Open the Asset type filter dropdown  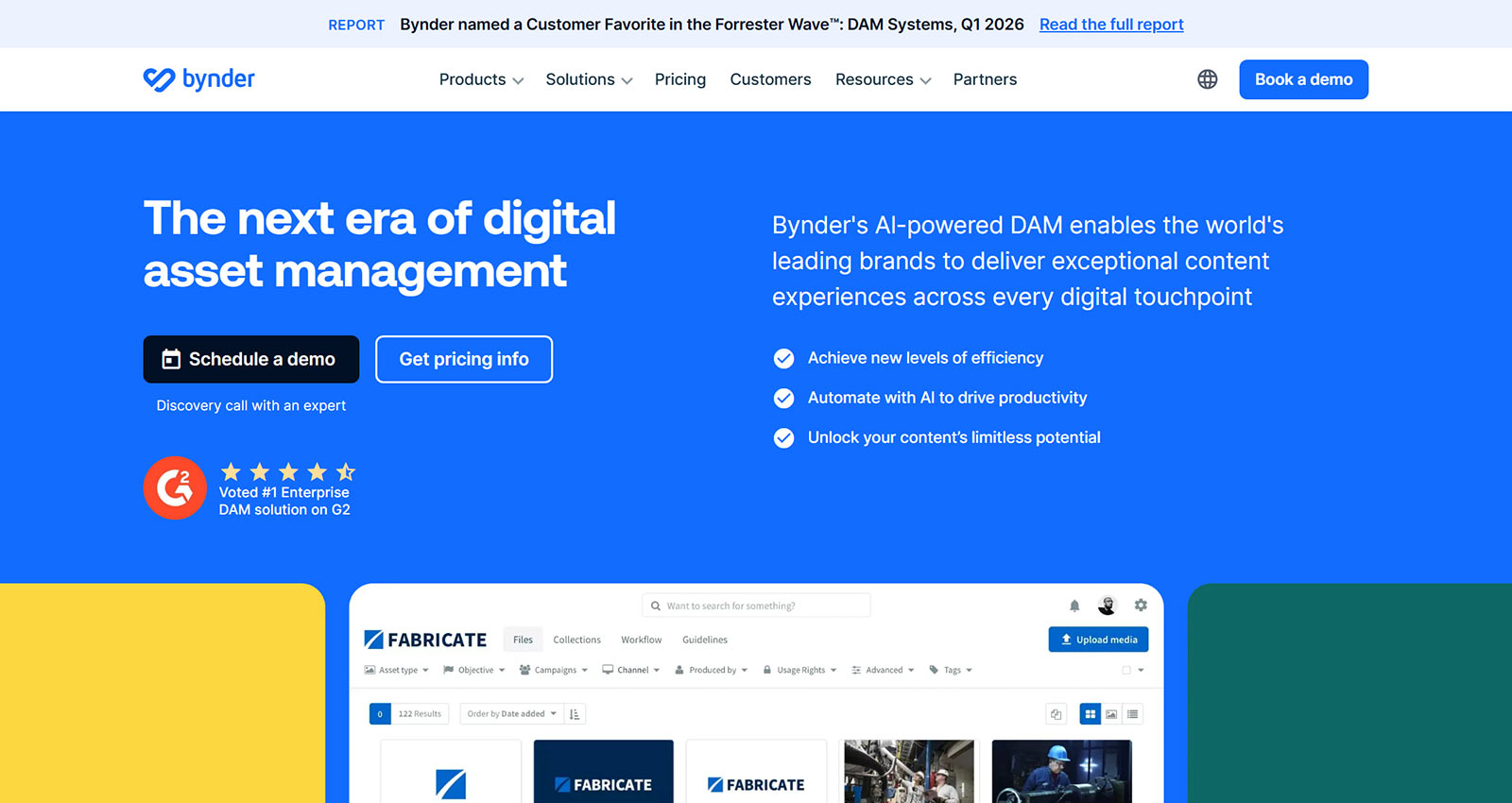pos(396,670)
